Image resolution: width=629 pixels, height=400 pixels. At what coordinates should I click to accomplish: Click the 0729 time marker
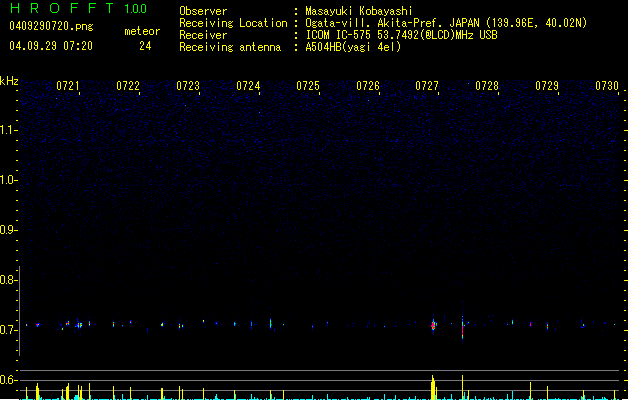click(547, 86)
